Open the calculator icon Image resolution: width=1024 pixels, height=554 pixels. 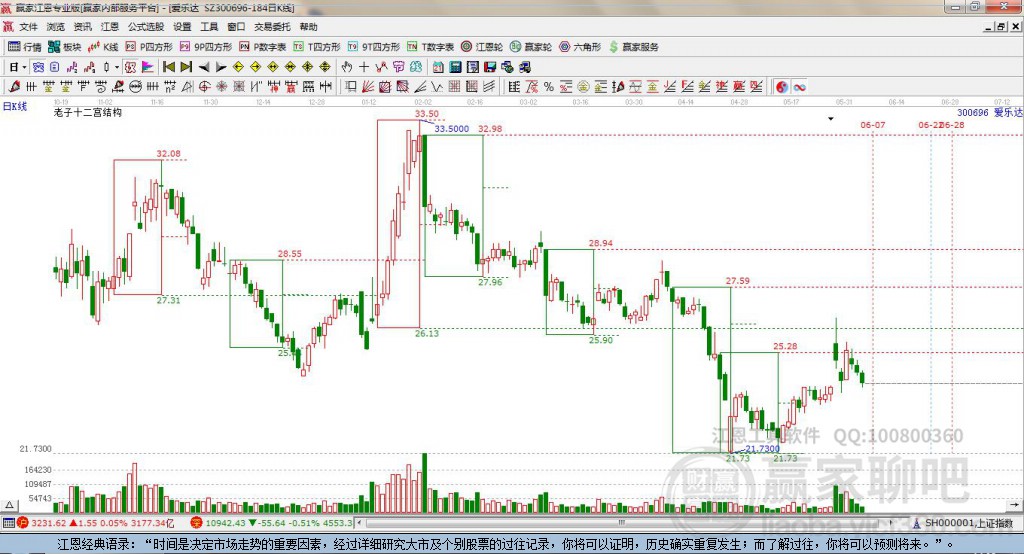pos(455,67)
